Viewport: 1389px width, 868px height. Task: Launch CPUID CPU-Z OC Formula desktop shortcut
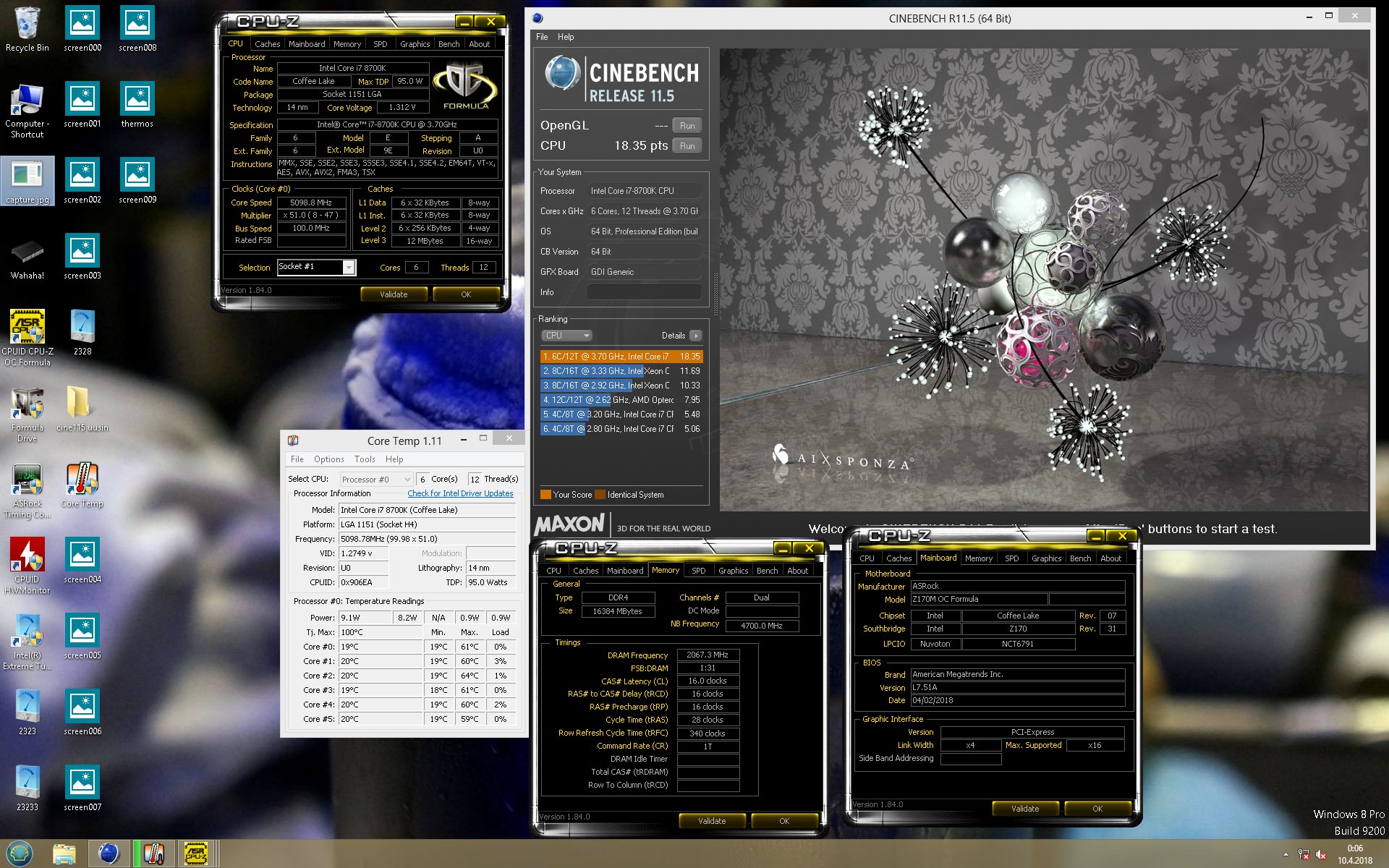27,338
